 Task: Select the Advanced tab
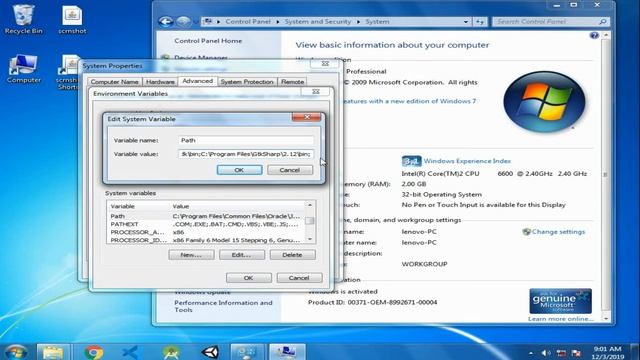tap(198, 81)
